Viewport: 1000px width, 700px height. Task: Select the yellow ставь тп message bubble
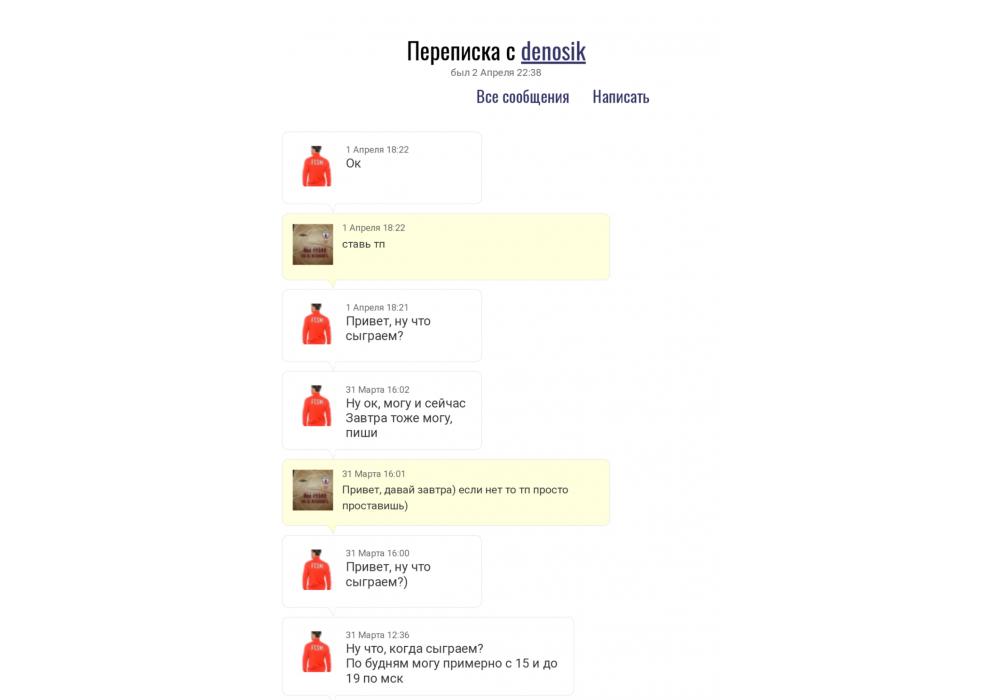446,247
